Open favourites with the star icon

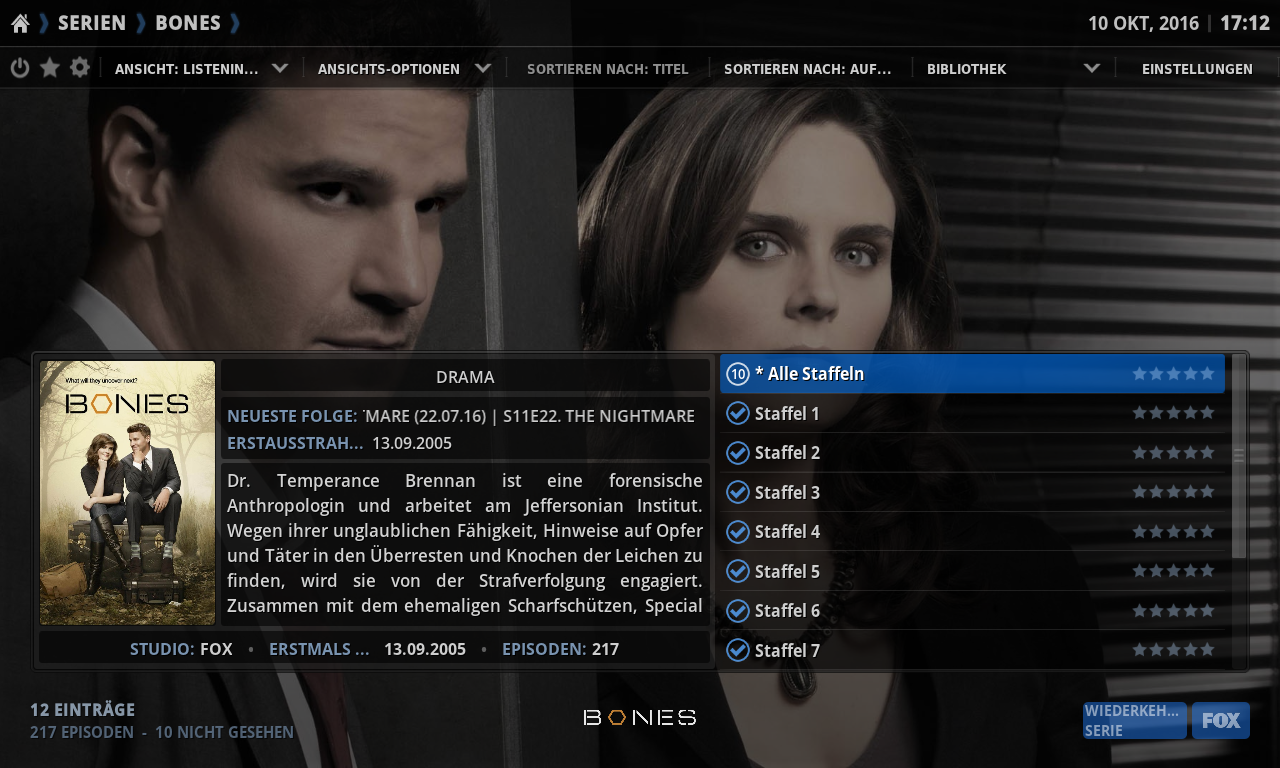pos(50,68)
